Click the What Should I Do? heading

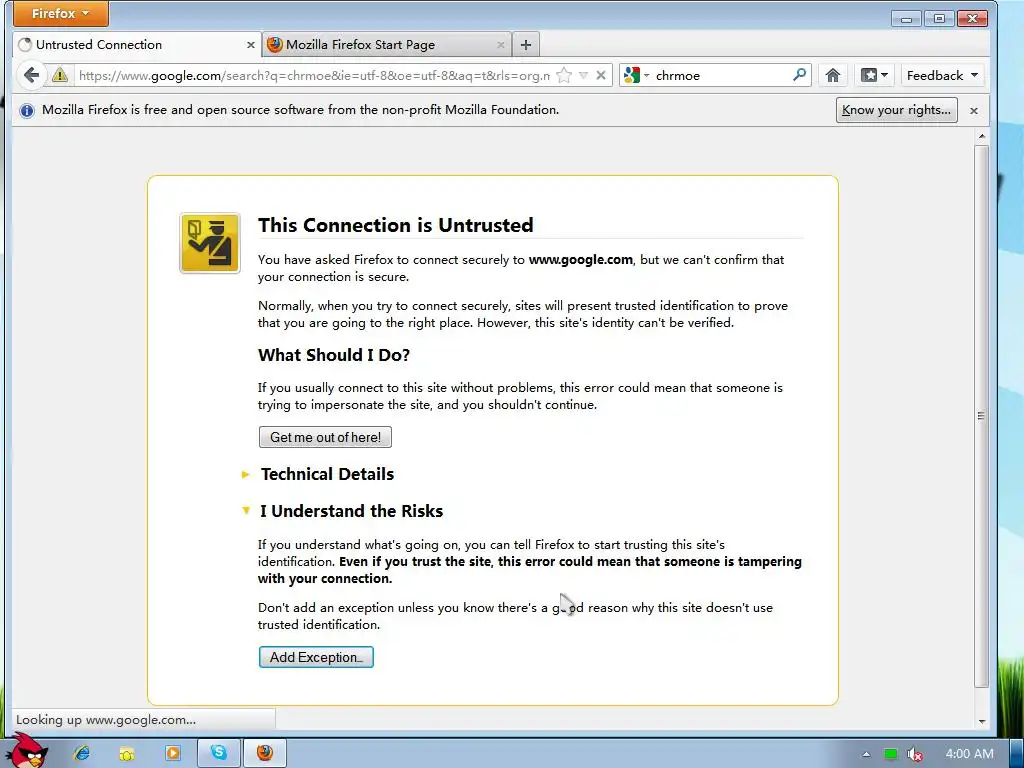pos(334,355)
